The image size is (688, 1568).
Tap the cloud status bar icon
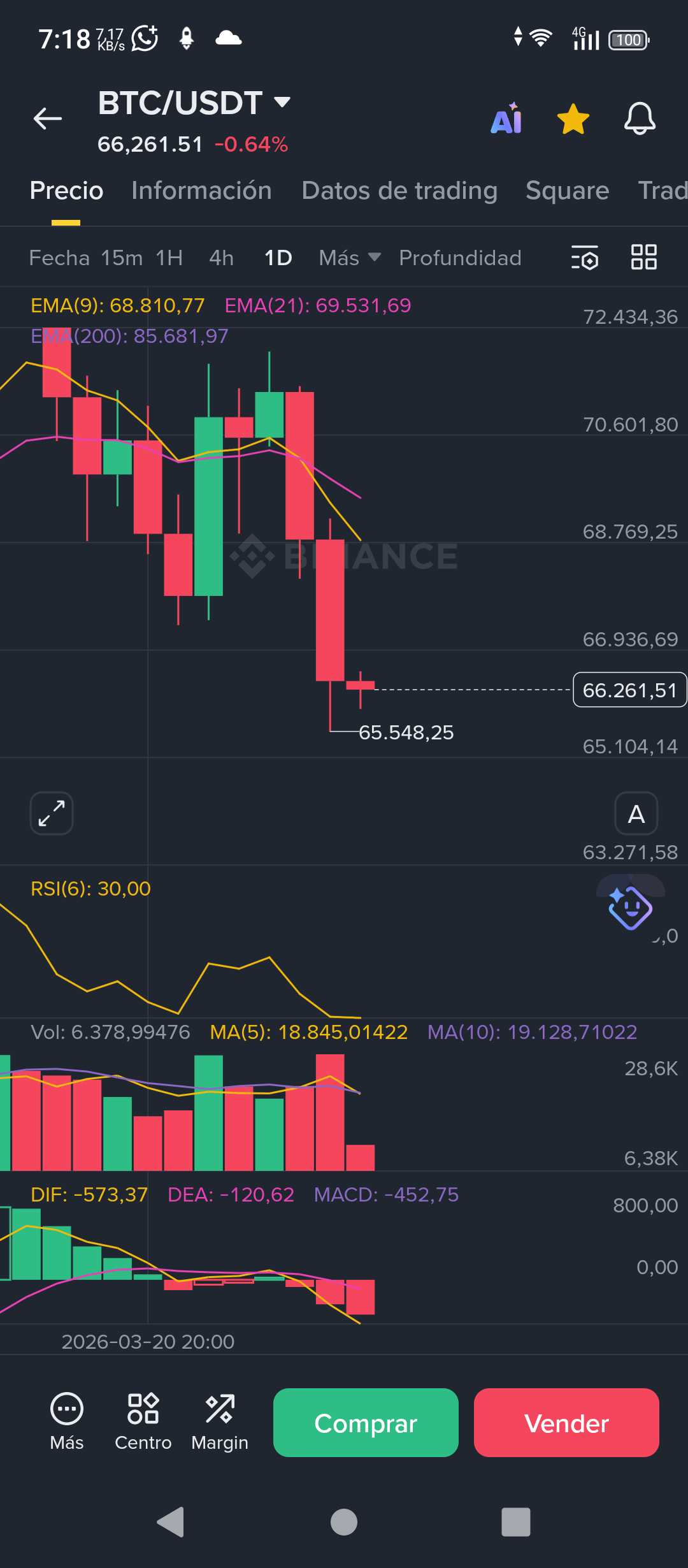[x=228, y=38]
